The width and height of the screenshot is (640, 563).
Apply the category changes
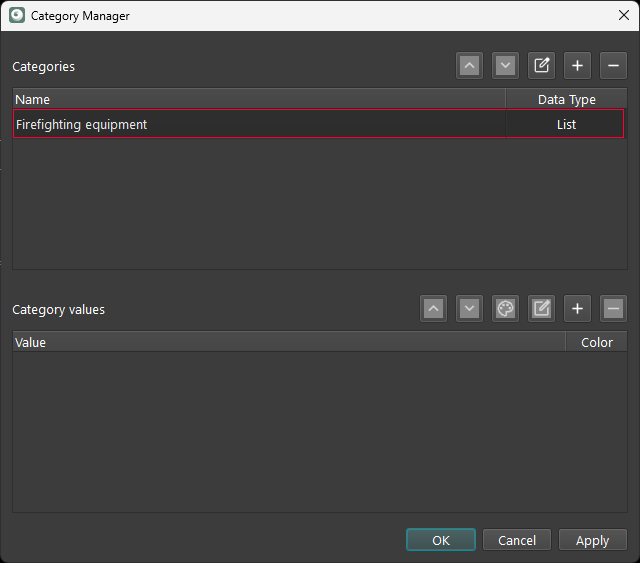592,540
